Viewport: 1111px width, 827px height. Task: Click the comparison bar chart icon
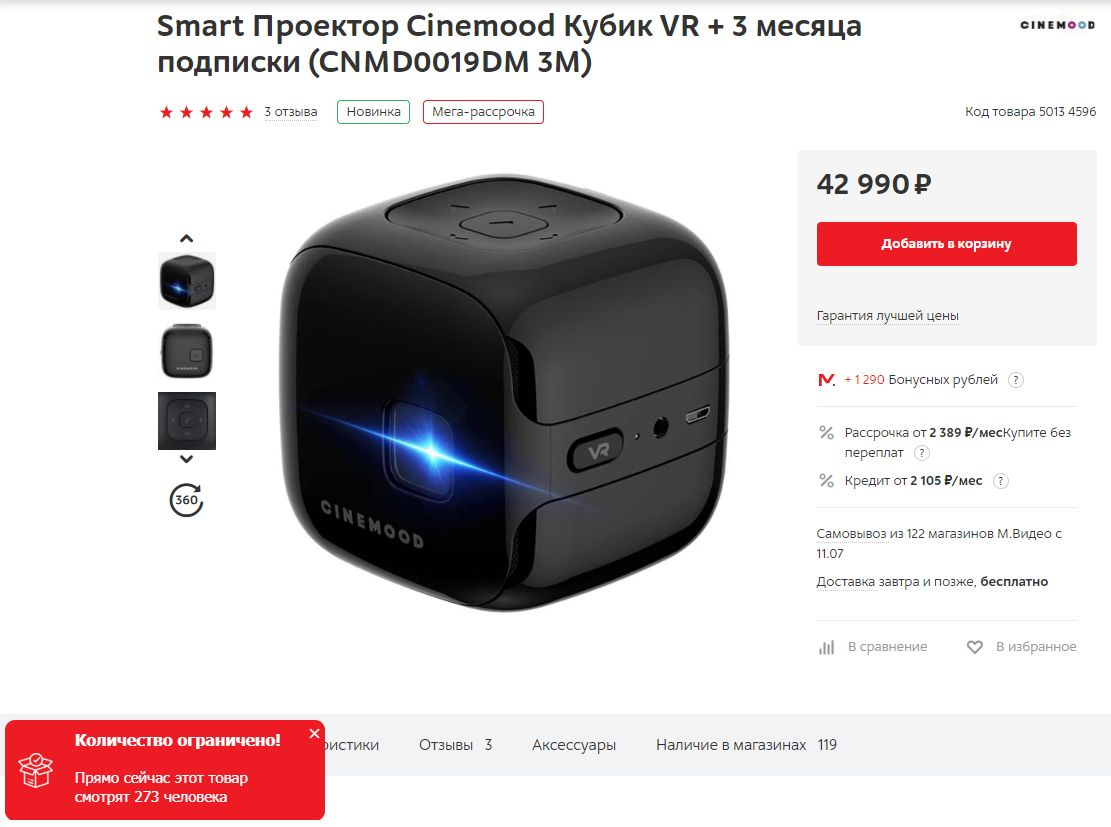(x=826, y=647)
